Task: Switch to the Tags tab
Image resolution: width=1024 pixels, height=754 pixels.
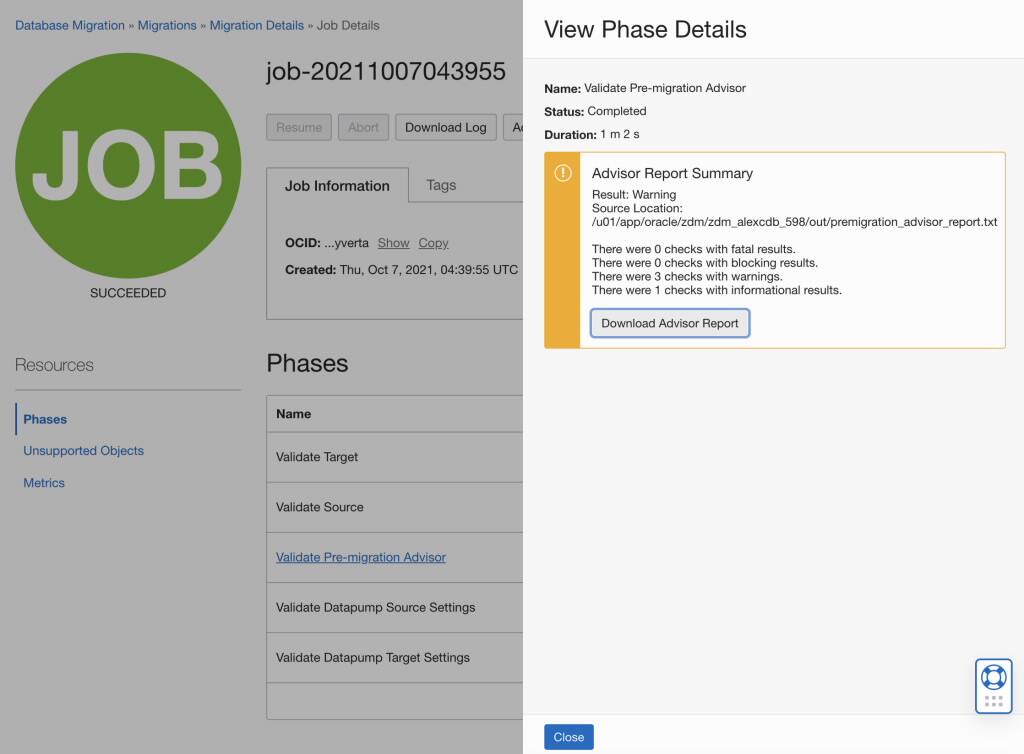Action: click(x=441, y=185)
